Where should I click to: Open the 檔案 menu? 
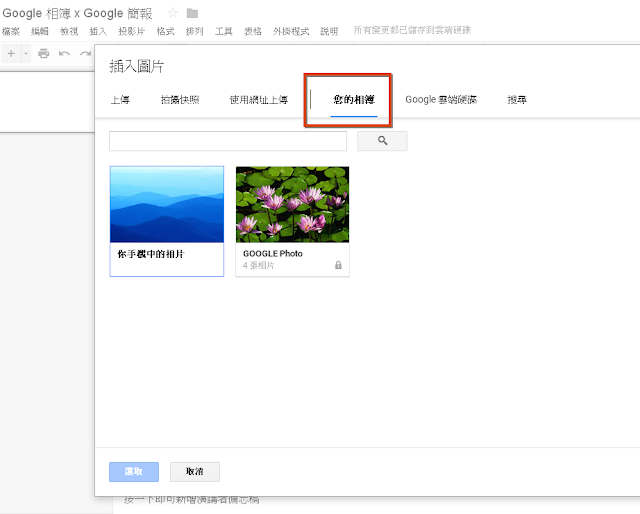pyautogui.click(x=11, y=31)
